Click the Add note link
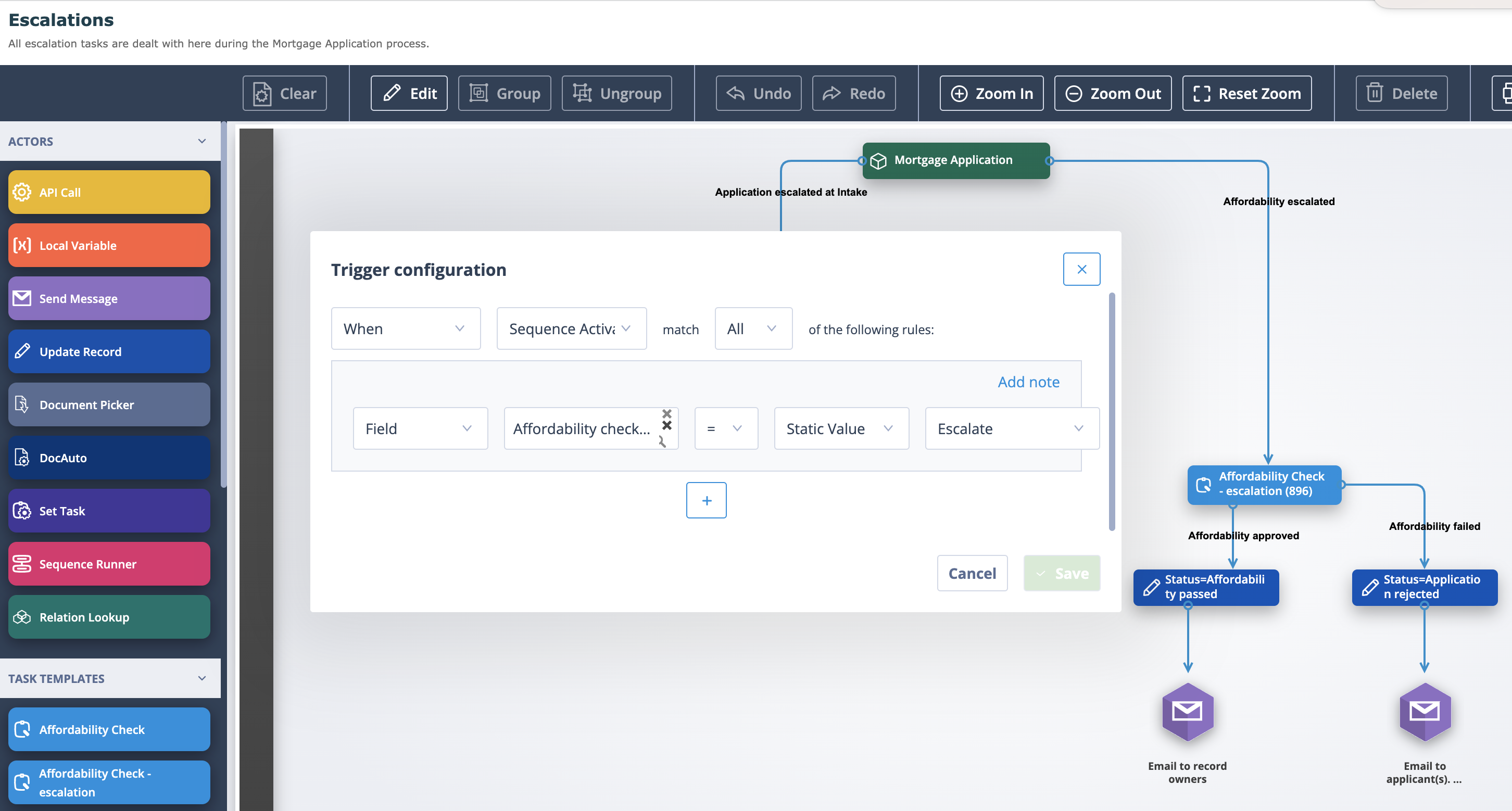The height and width of the screenshot is (811, 1512). click(x=1029, y=382)
